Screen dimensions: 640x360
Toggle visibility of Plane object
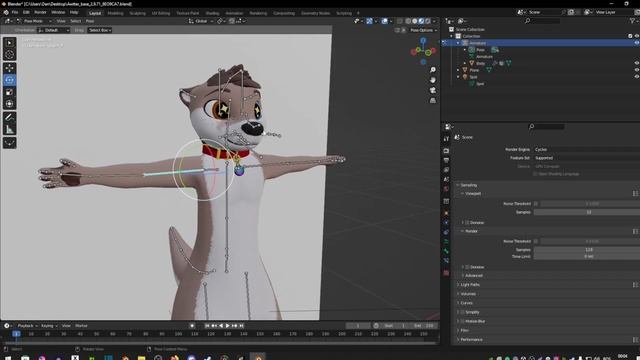pos(636,70)
